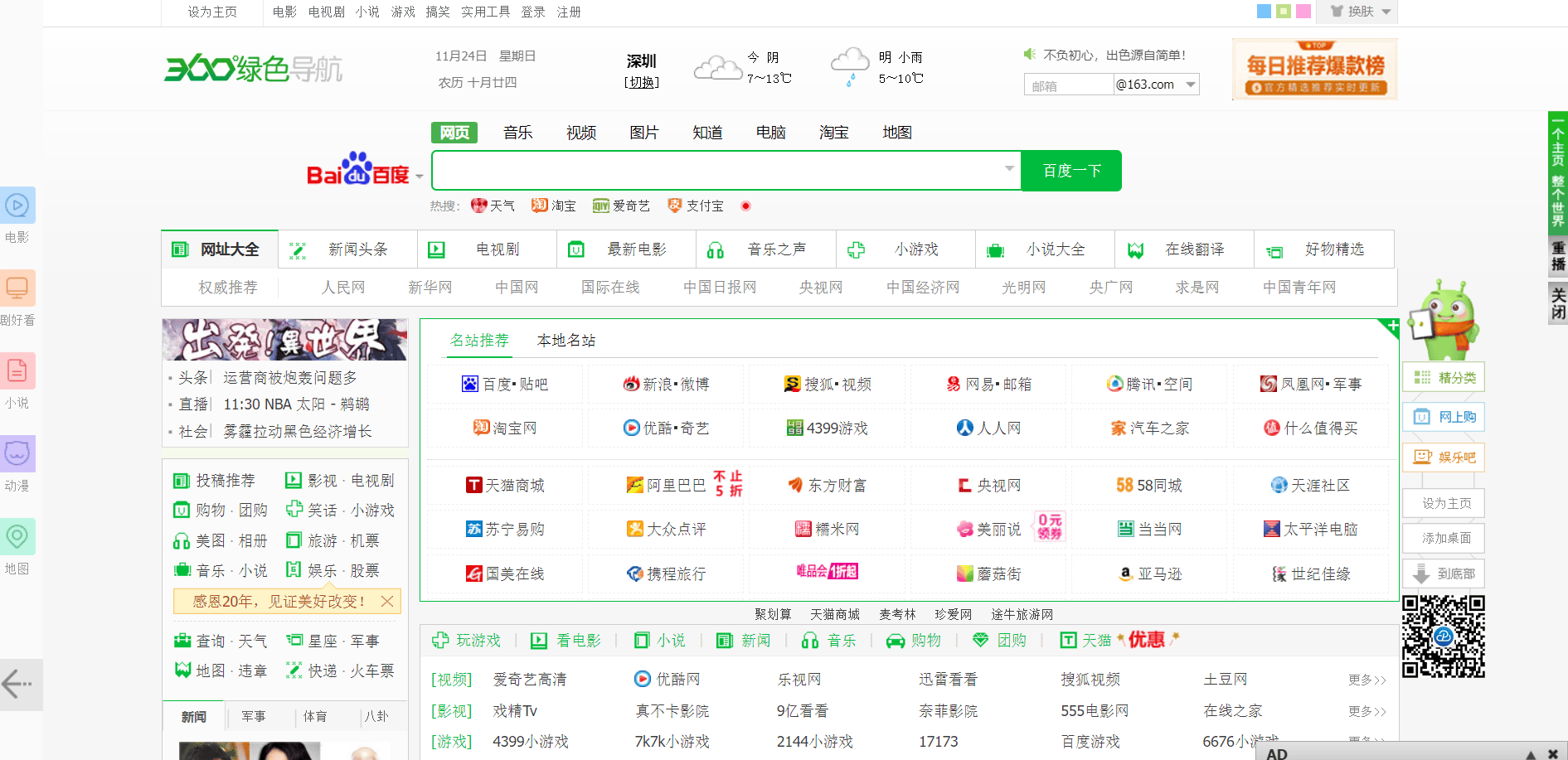Image resolution: width=1568 pixels, height=760 pixels.
Task: Open the 网上购 side button
Action: coord(1444,417)
